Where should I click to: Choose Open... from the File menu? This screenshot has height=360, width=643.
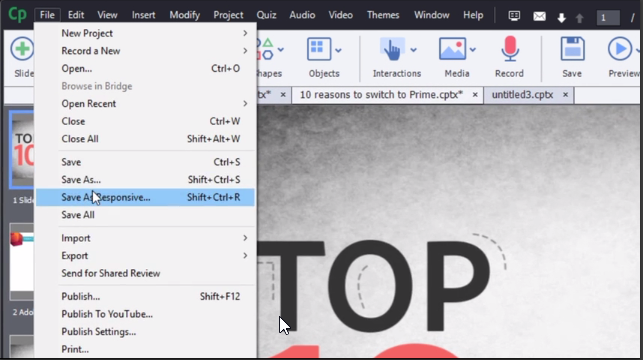point(145,68)
